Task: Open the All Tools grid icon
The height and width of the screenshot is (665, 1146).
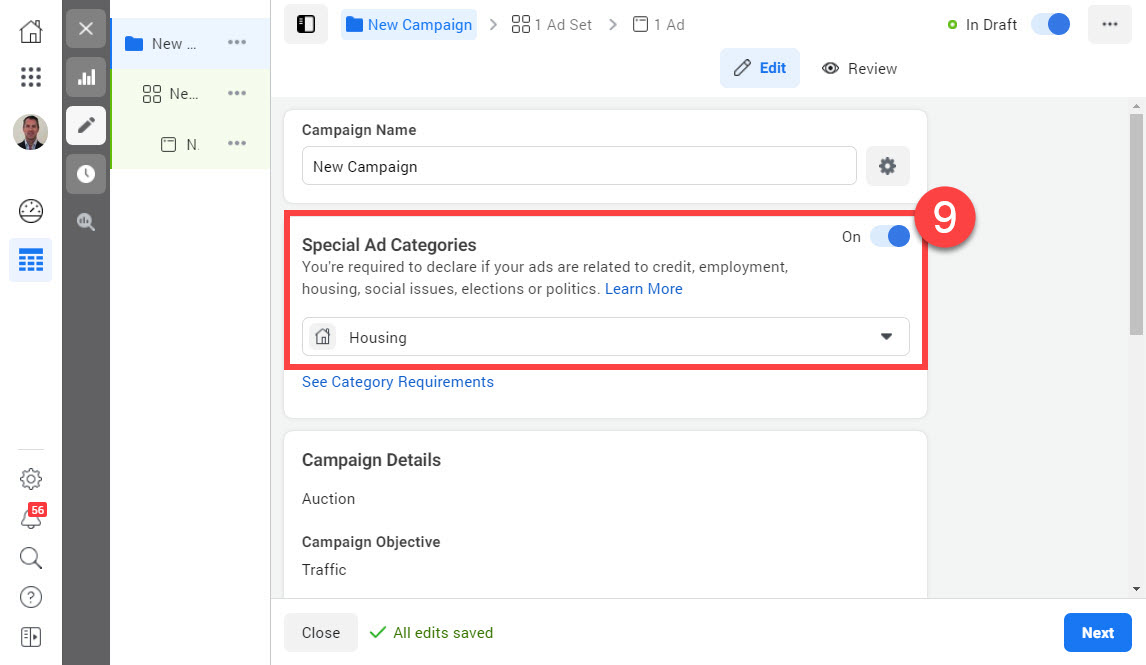Action: 30,77
